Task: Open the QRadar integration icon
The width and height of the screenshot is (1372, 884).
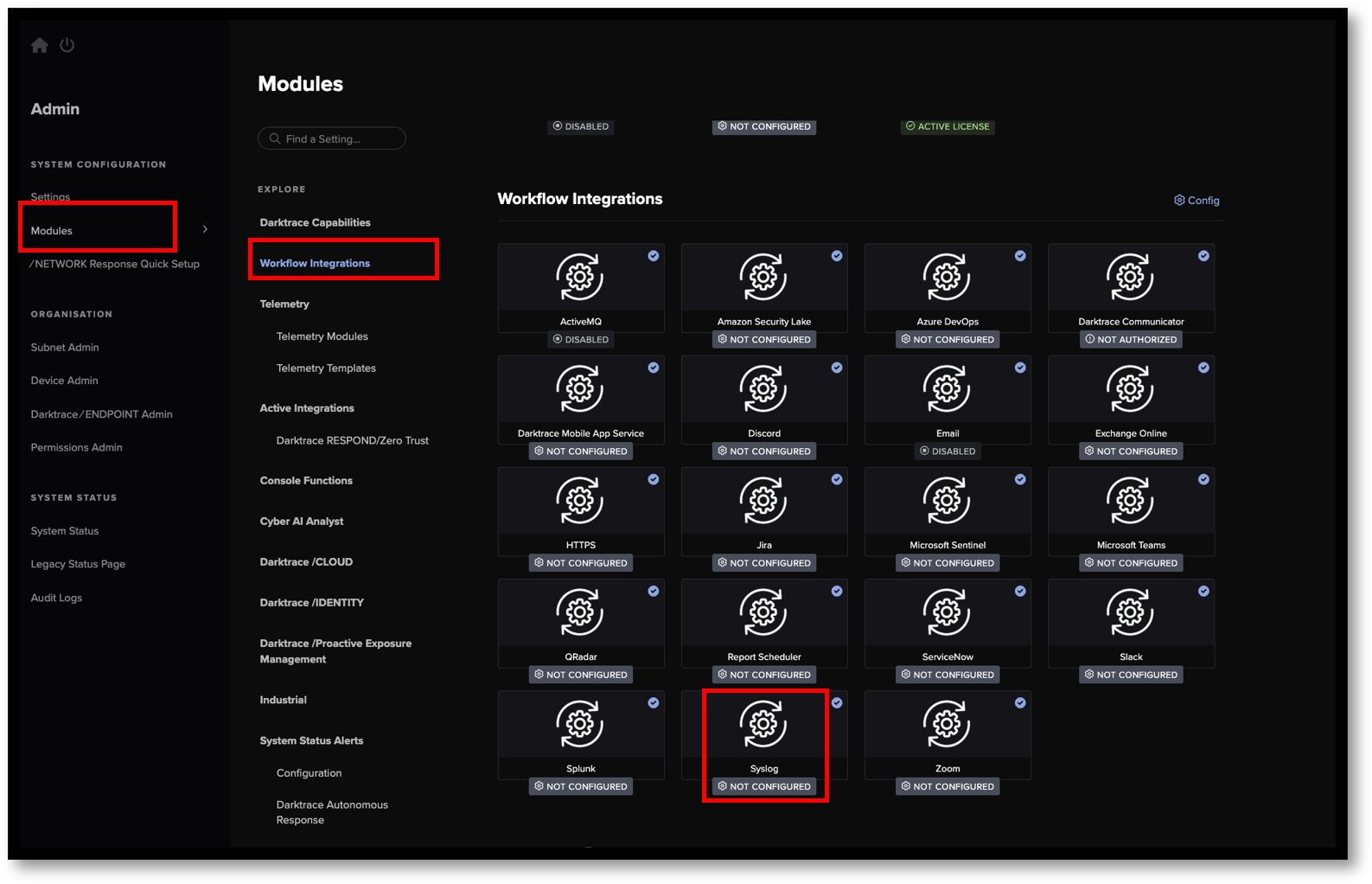Action: 580,612
